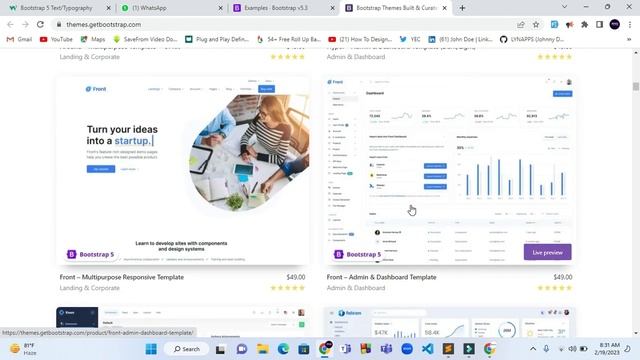Click the taskbar volume speaker icon
This screenshot has height=360, width=640.
click(x=573, y=349)
